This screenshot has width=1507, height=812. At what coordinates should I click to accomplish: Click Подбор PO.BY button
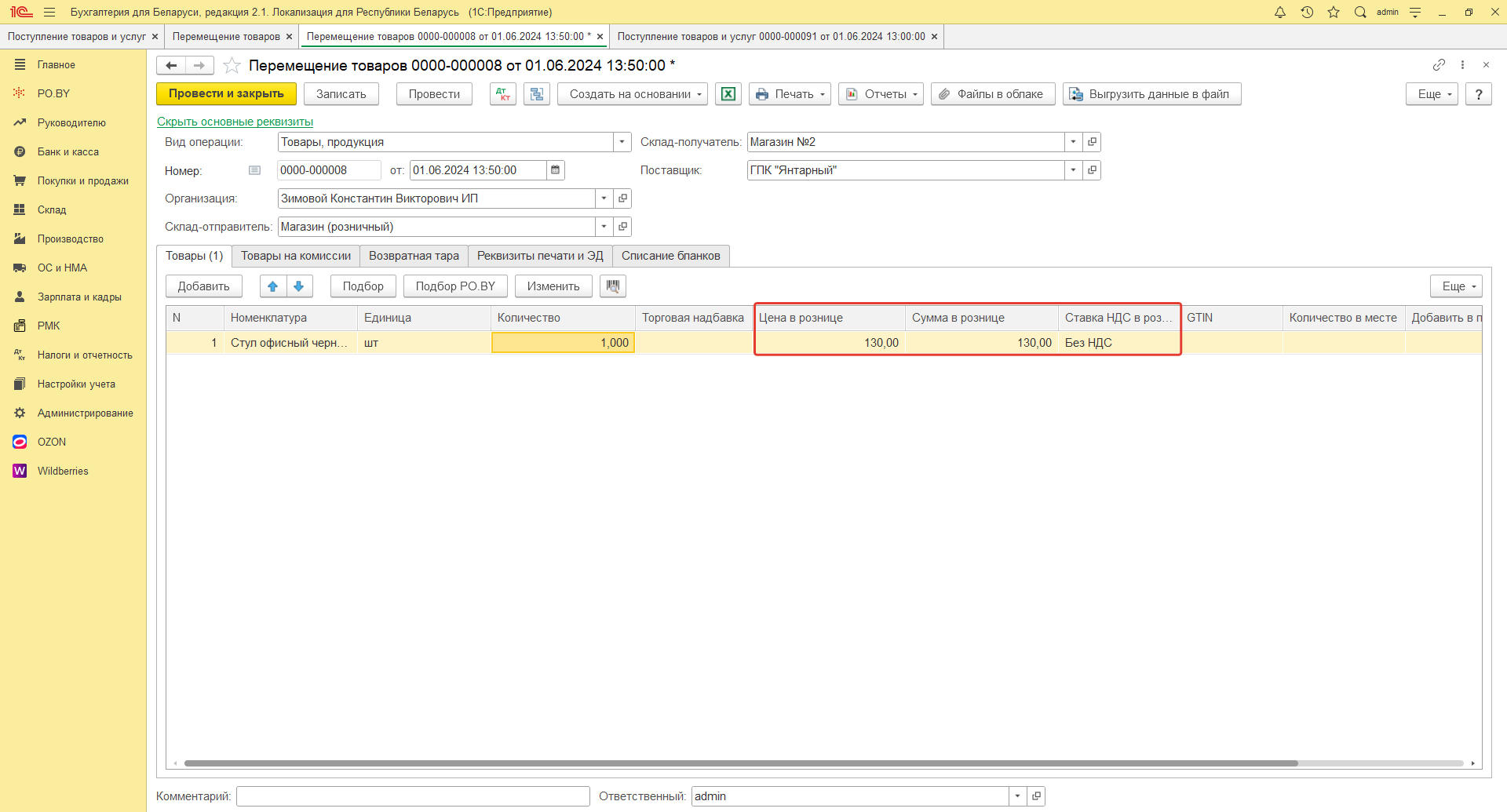pyautogui.click(x=455, y=286)
